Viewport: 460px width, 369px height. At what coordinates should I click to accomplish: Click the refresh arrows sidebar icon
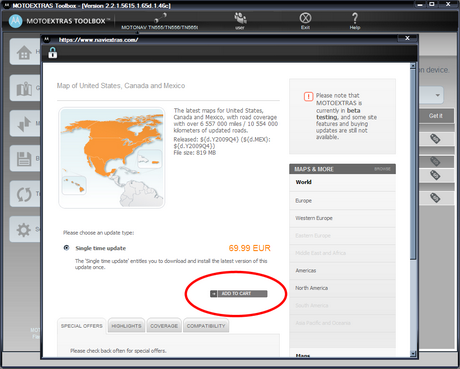24,194
